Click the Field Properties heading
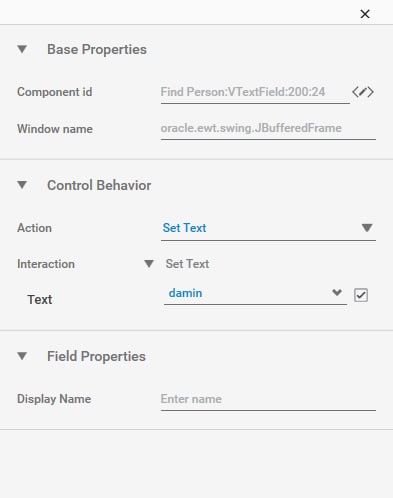This screenshot has width=393, height=498. (x=96, y=356)
